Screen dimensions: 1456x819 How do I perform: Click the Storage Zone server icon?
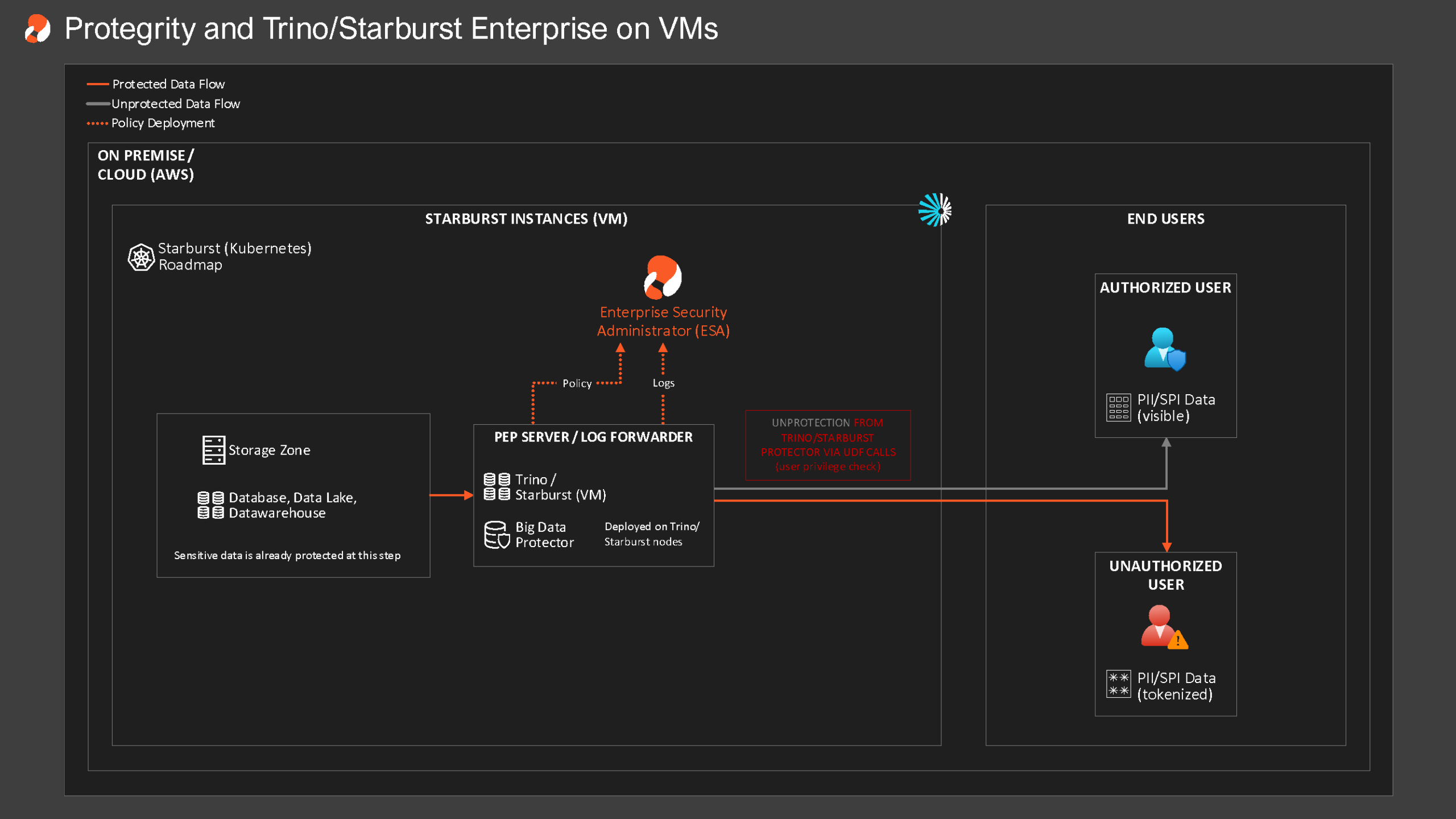coord(213,450)
